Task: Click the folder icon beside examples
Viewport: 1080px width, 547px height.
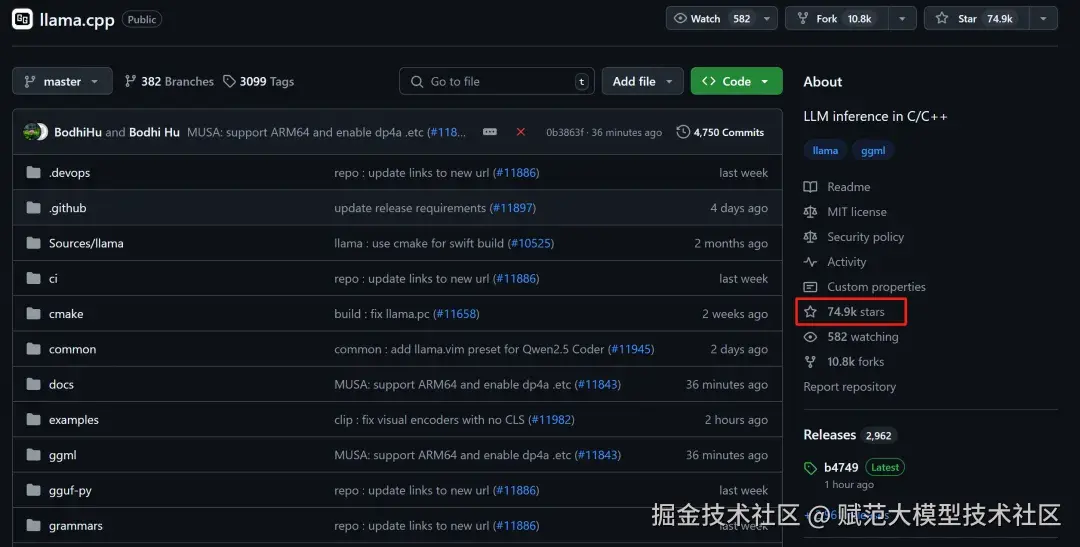Action: 33,419
